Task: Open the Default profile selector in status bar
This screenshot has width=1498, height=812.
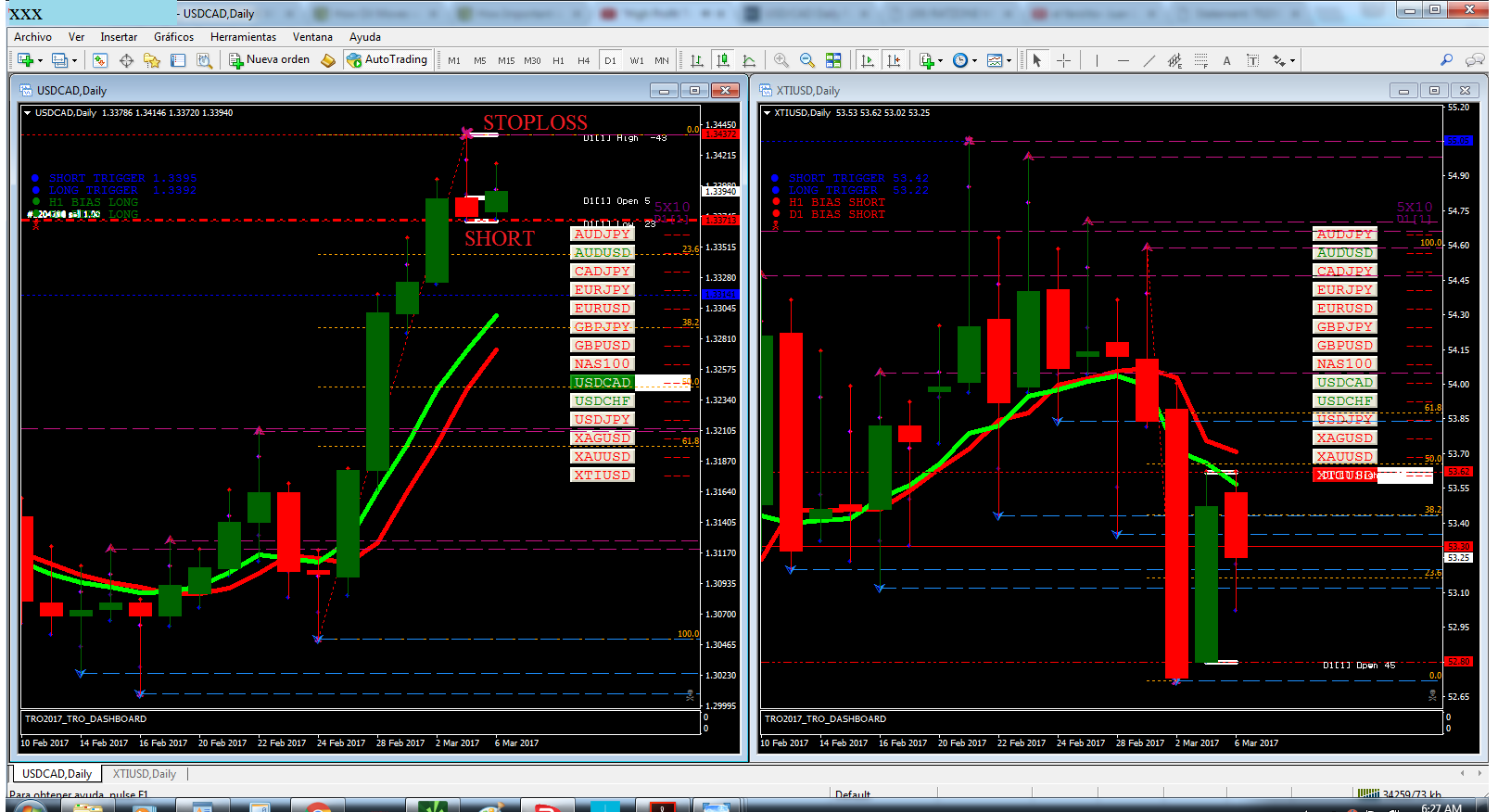Action: pos(853,793)
